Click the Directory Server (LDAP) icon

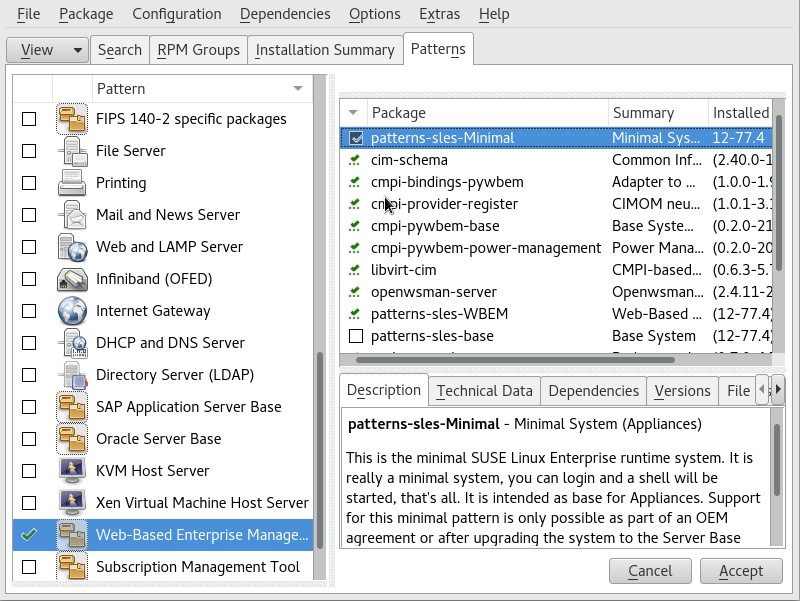click(72, 375)
